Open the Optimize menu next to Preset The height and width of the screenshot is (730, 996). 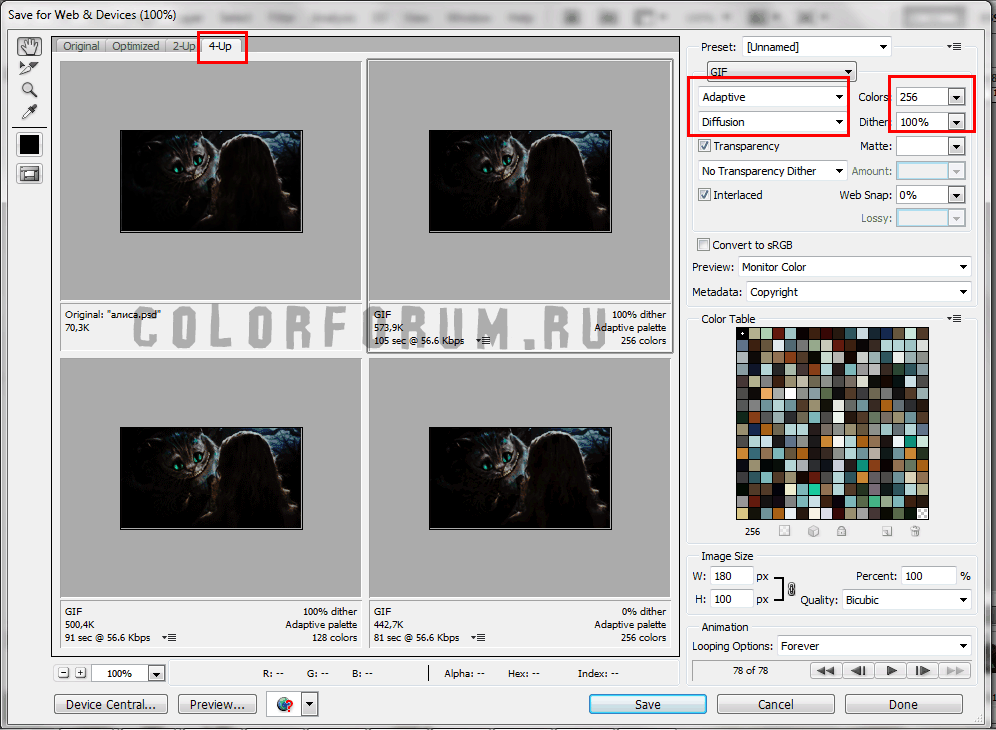click(x=954, y=46)
